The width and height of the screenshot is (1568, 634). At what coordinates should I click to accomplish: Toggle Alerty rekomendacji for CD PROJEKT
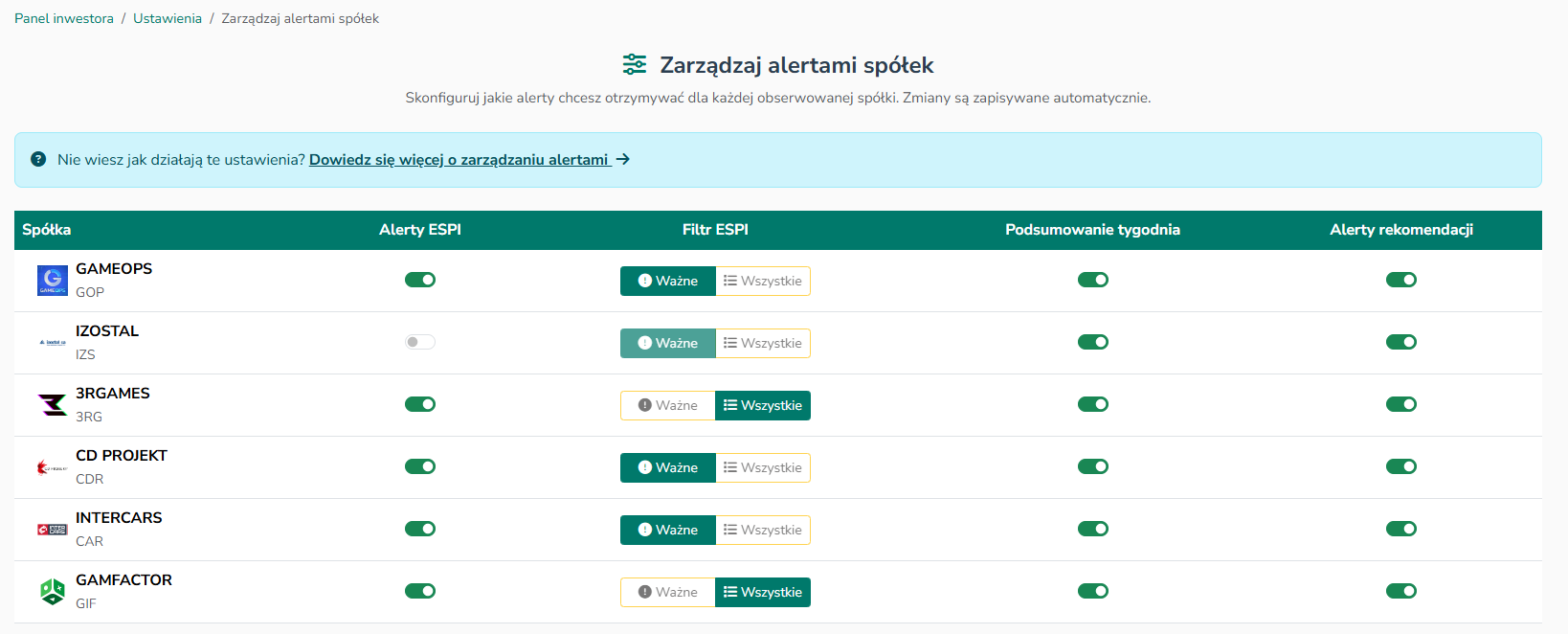tap(1401, 466)
